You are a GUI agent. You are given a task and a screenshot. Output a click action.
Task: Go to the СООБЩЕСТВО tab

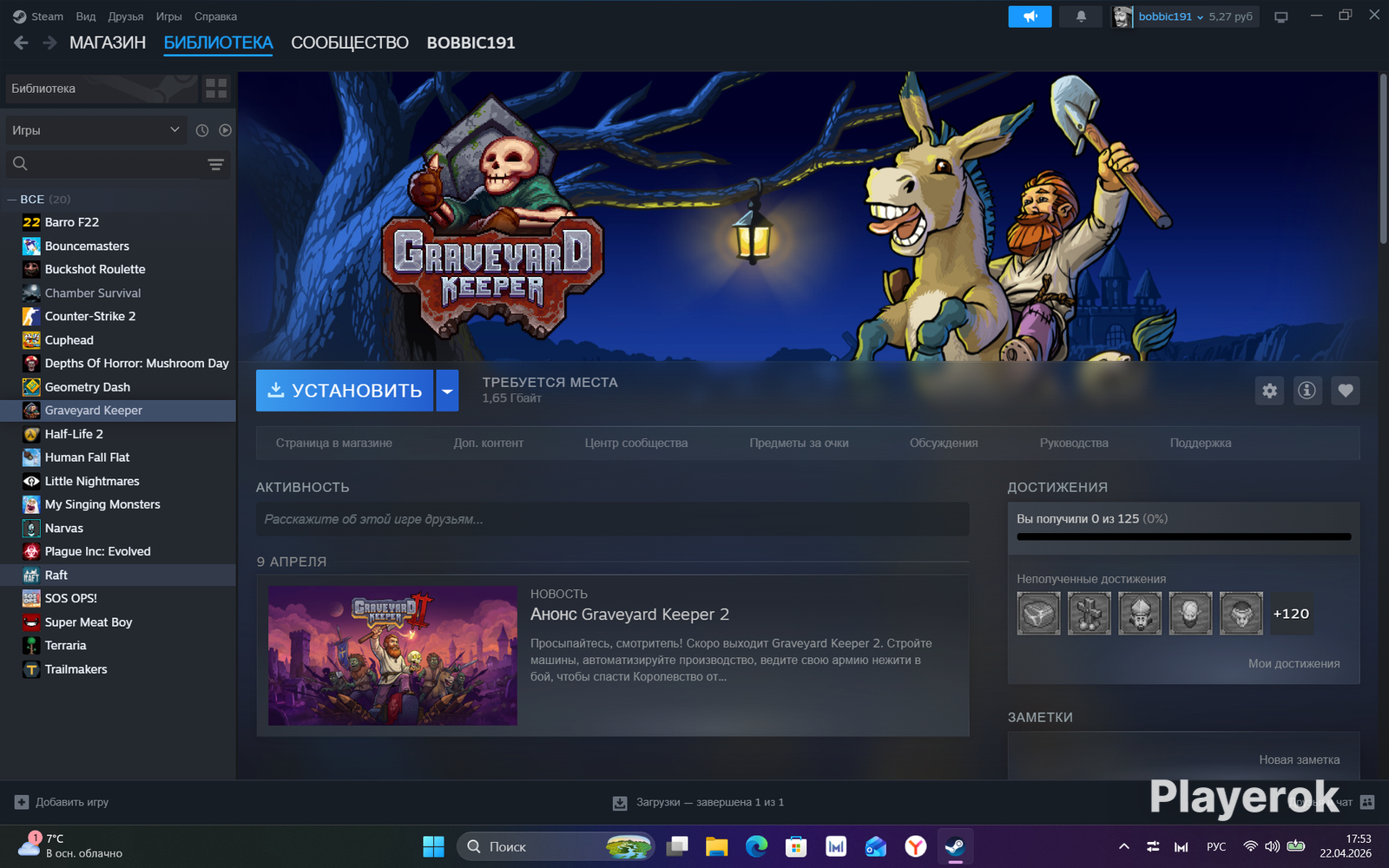pyautogui.click(x=350, y=43)
